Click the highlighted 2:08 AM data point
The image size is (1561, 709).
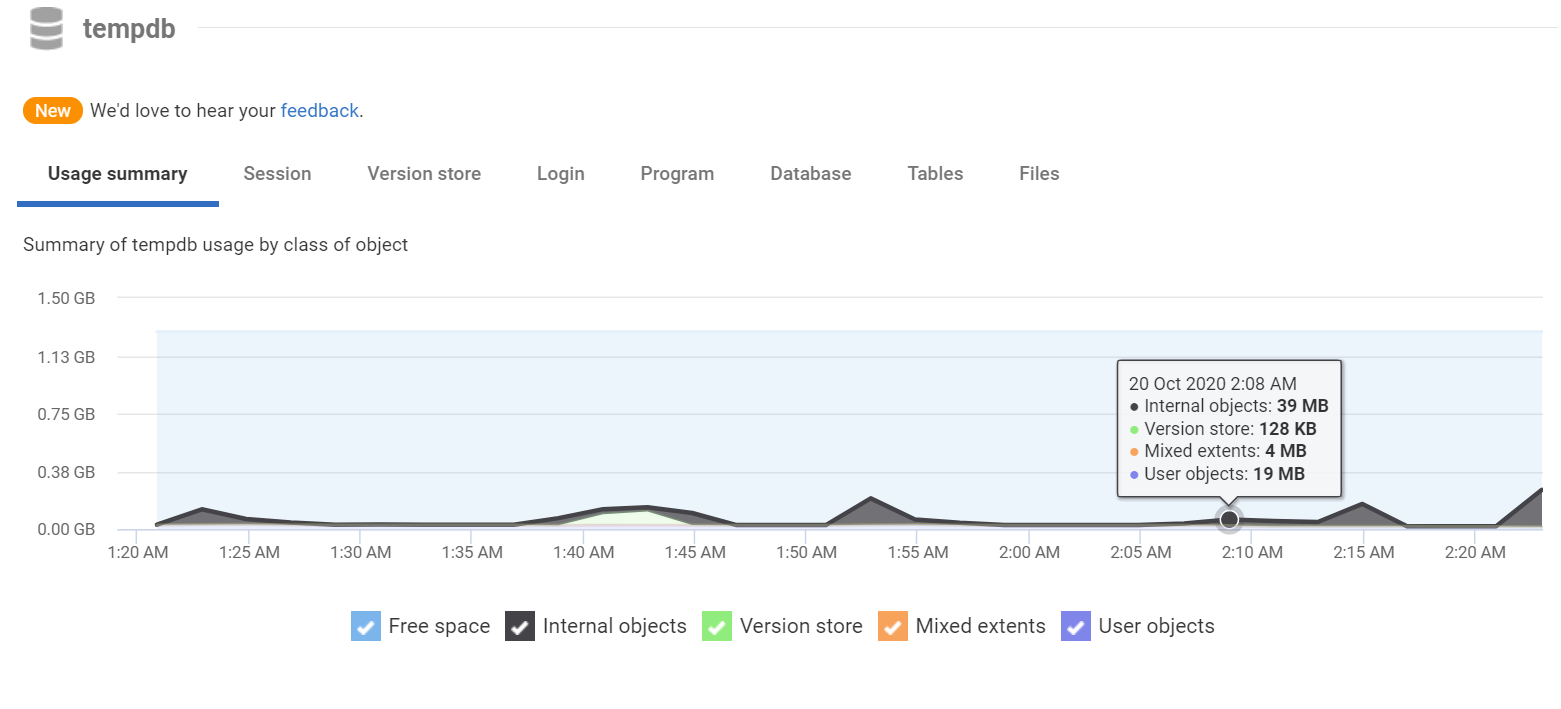pos(1229,520)
